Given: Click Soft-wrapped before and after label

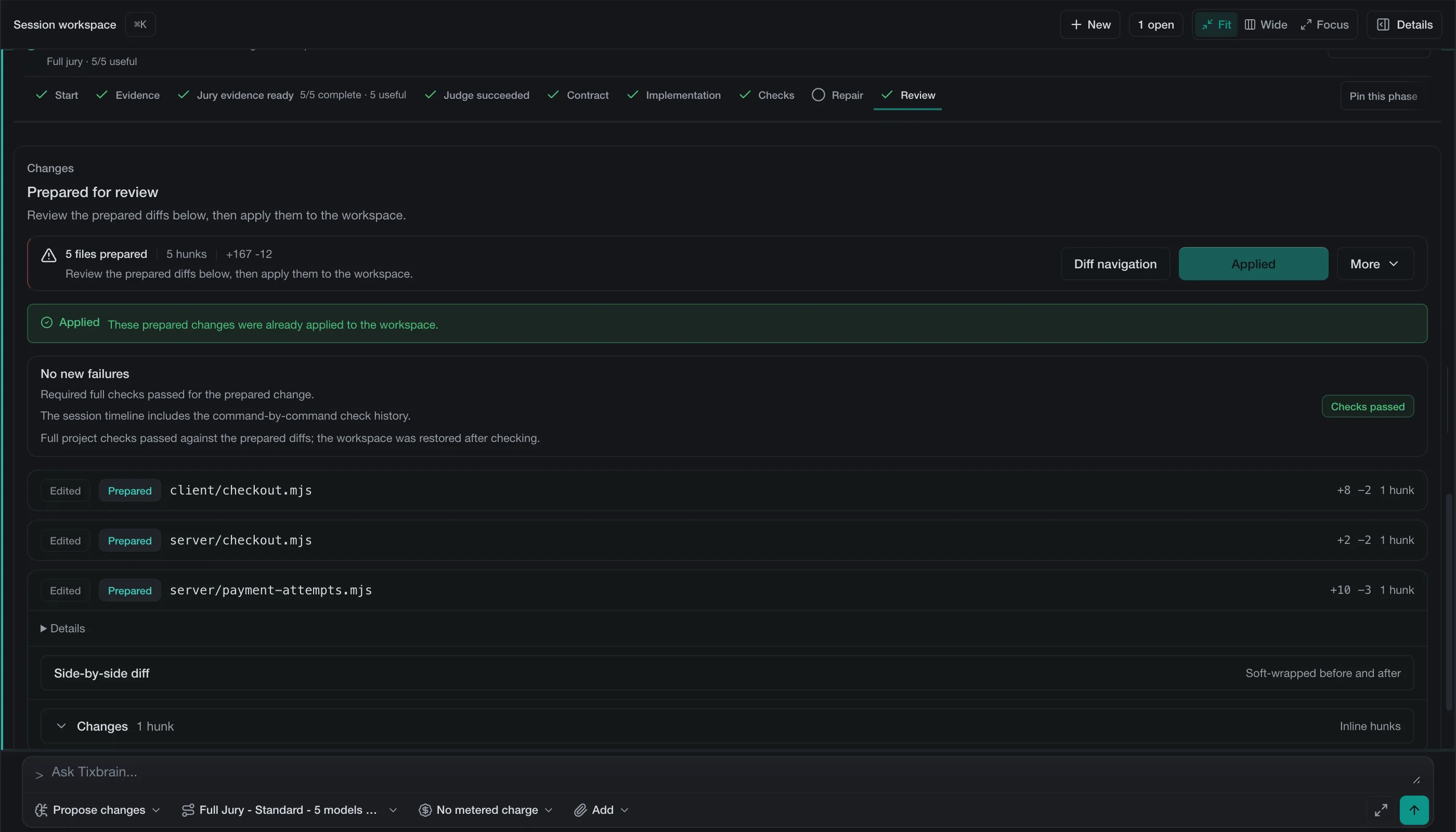Looking at the screenshot, I should point(1323,673).
